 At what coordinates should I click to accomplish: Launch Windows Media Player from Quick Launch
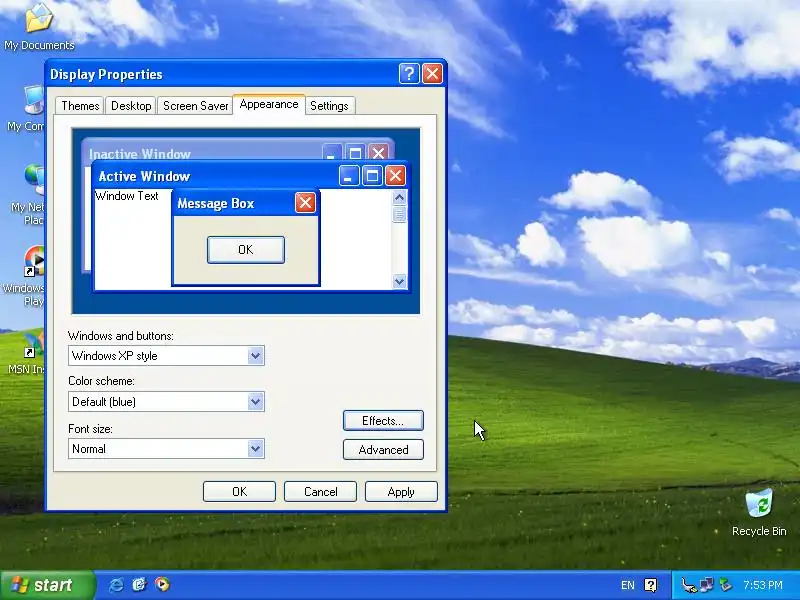pyautogui.click(x=162, y=584)
